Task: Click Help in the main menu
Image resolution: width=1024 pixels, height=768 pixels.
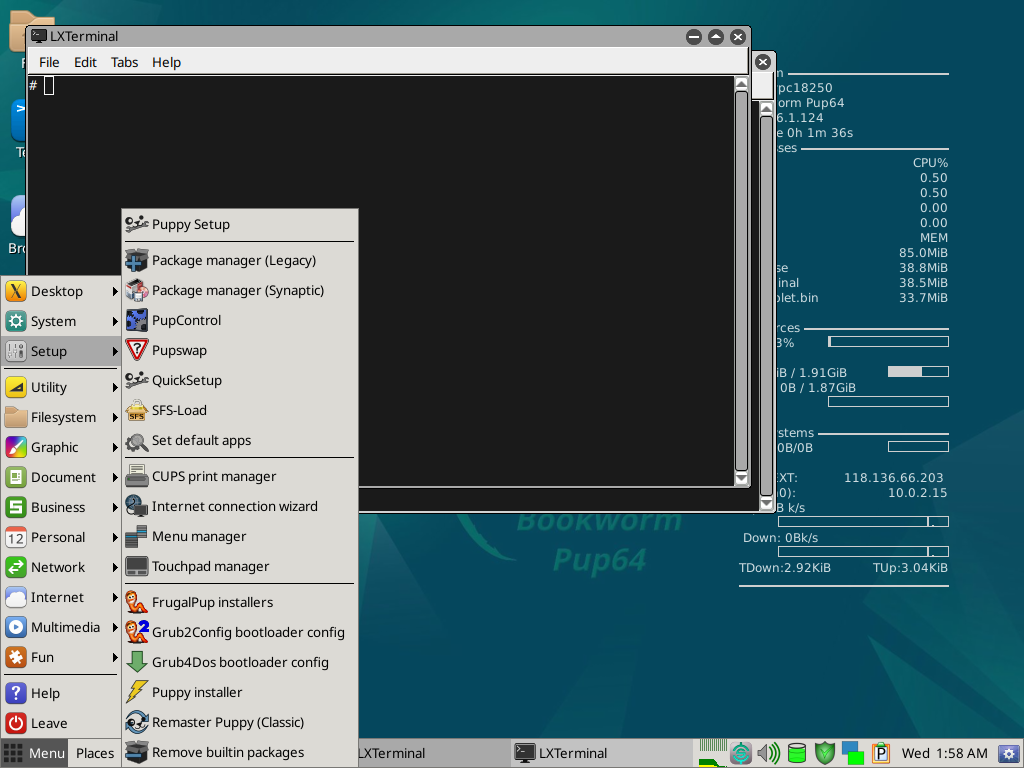Action: [61, 694]
